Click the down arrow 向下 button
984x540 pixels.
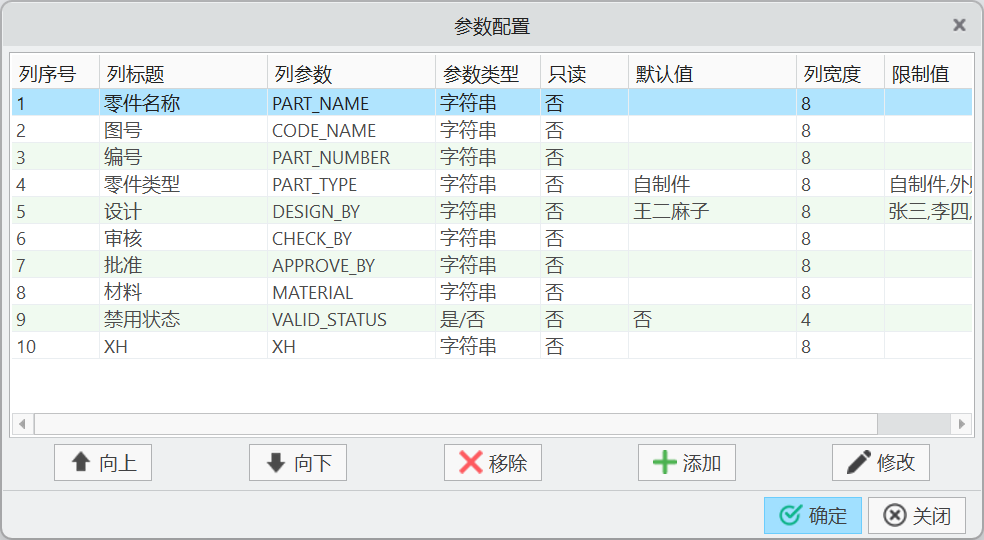point(298,463)
